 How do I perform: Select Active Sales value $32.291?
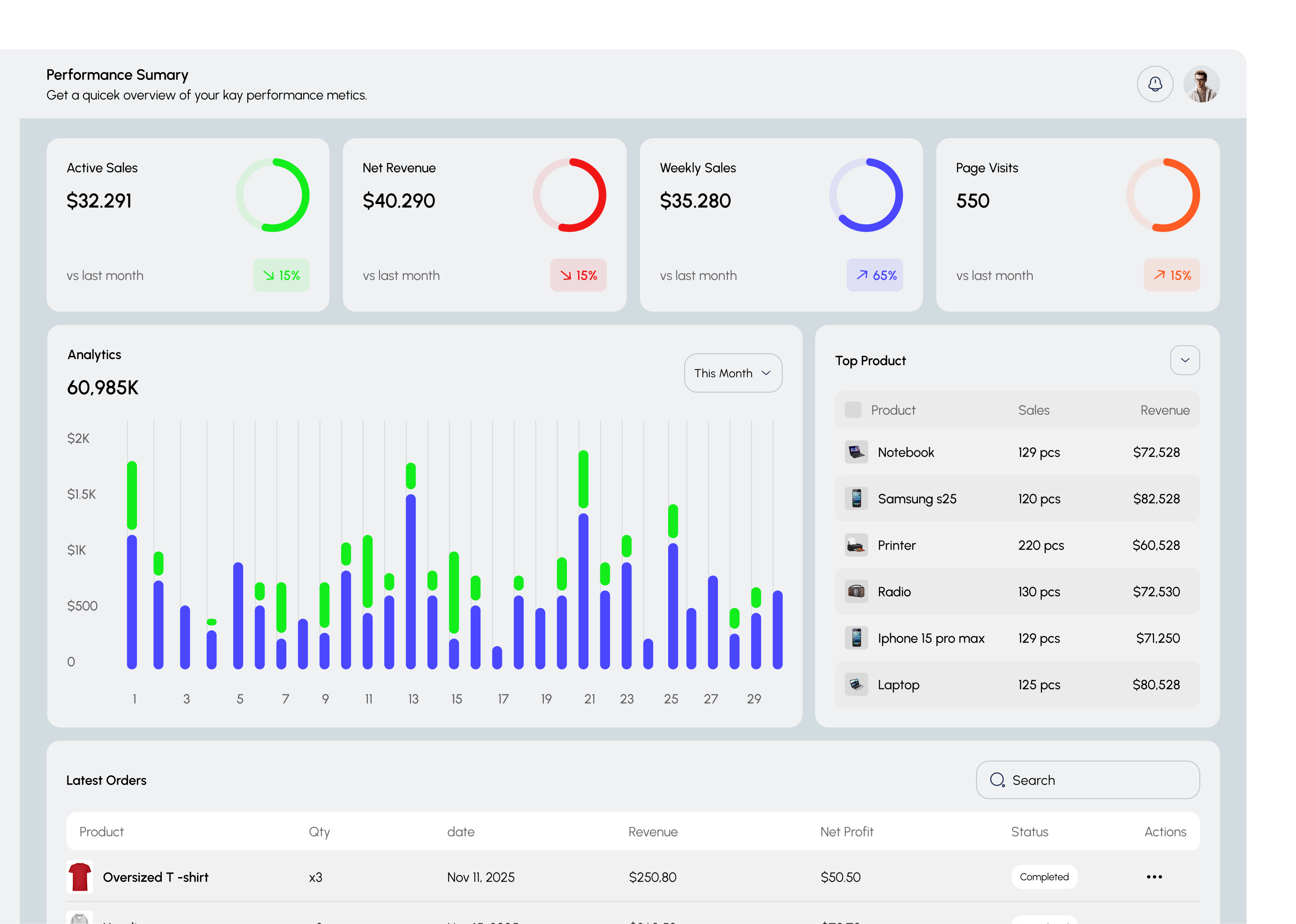(99, 201)
